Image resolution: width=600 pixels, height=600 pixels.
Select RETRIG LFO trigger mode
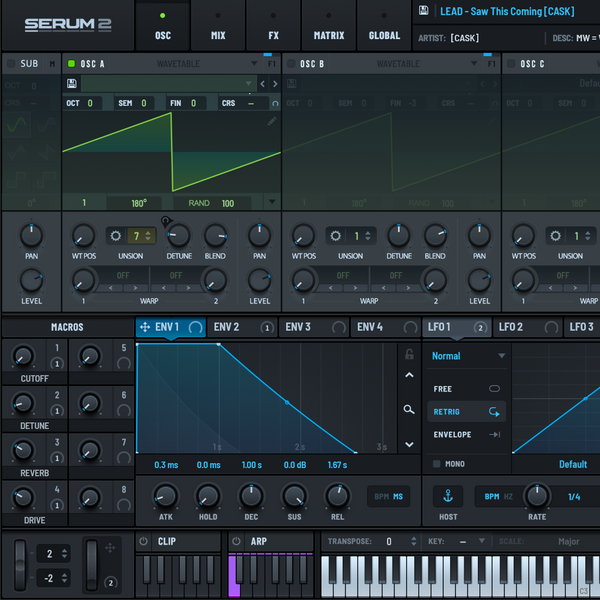(x=466, y=412)
